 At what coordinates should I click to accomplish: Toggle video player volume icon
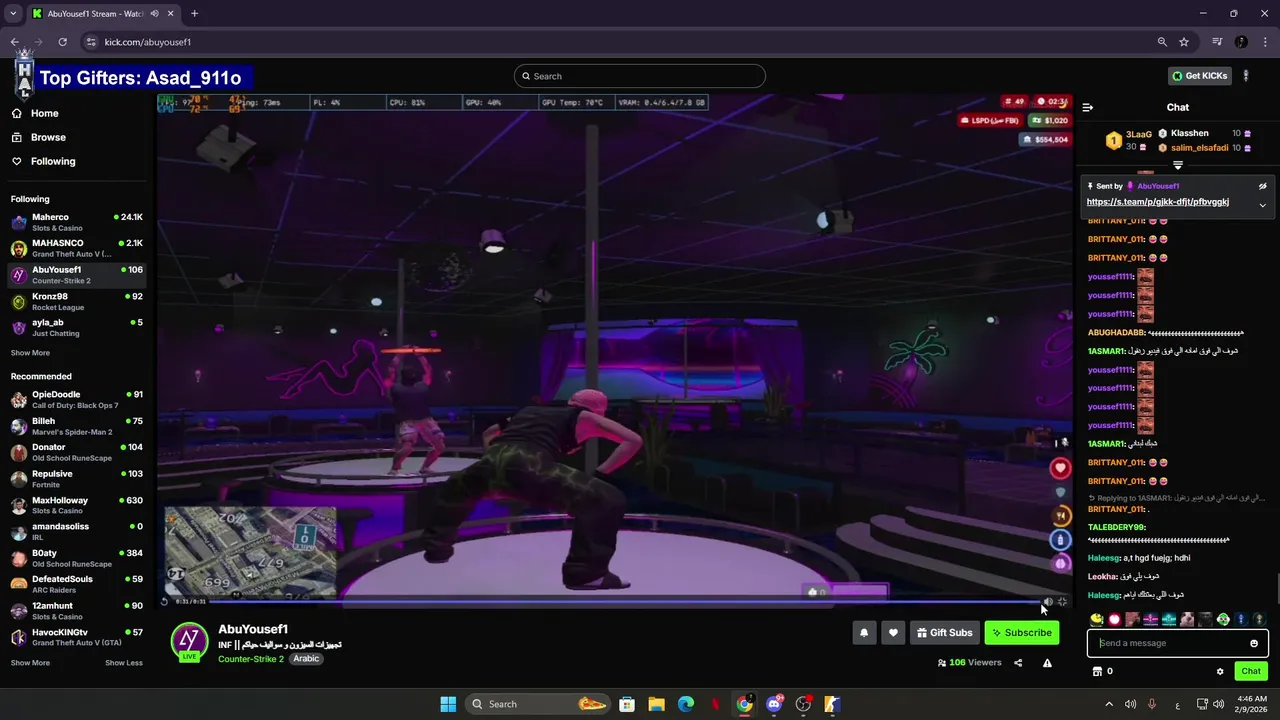1047,602
